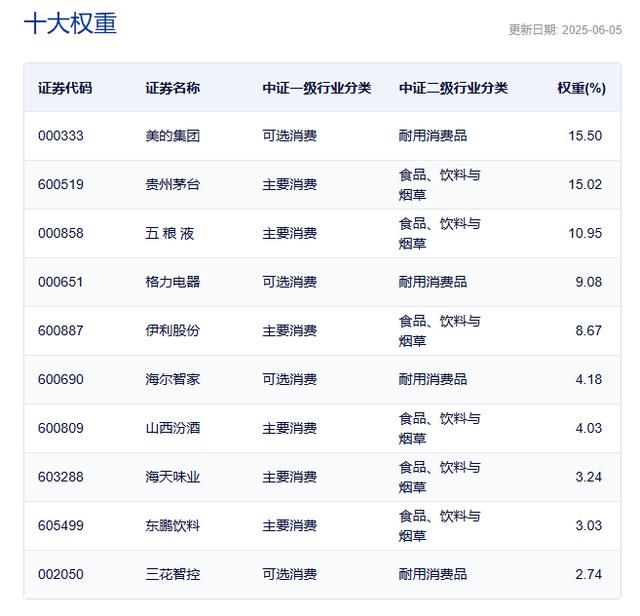Viewport: 640px width, 616px height.
Task: Select the 中证一级行业分类 column header
Action: pos(317,88)
